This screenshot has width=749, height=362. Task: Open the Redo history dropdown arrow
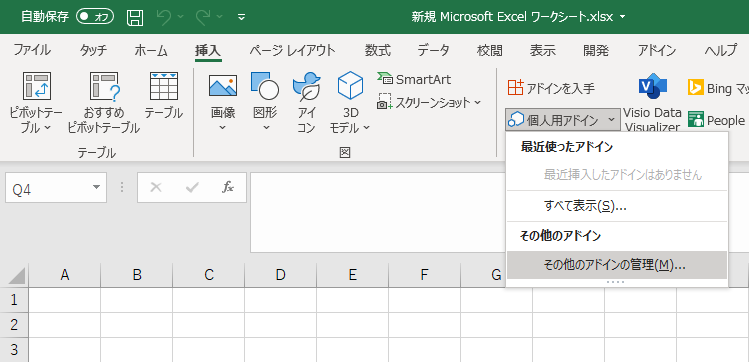[x=220, y=17]
